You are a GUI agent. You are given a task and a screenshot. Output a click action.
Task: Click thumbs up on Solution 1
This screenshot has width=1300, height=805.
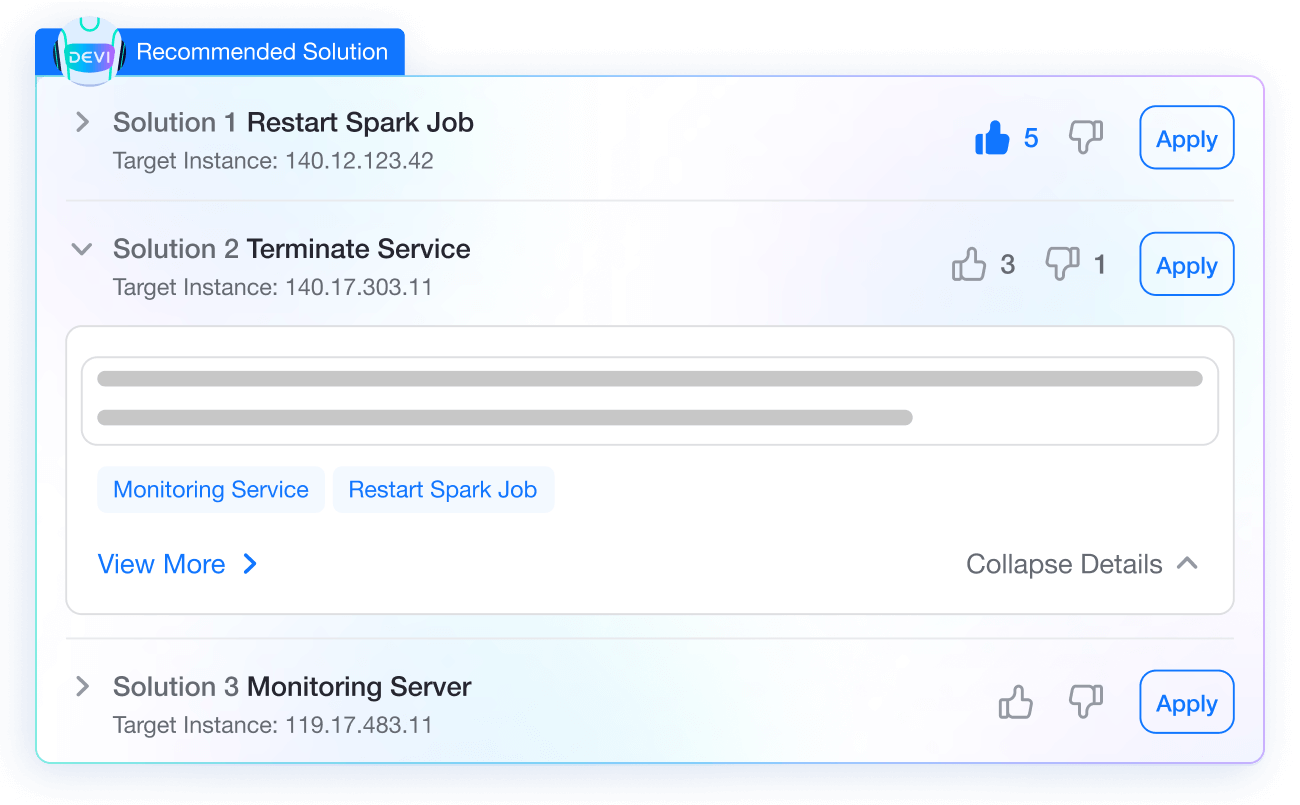pos(992,139)
